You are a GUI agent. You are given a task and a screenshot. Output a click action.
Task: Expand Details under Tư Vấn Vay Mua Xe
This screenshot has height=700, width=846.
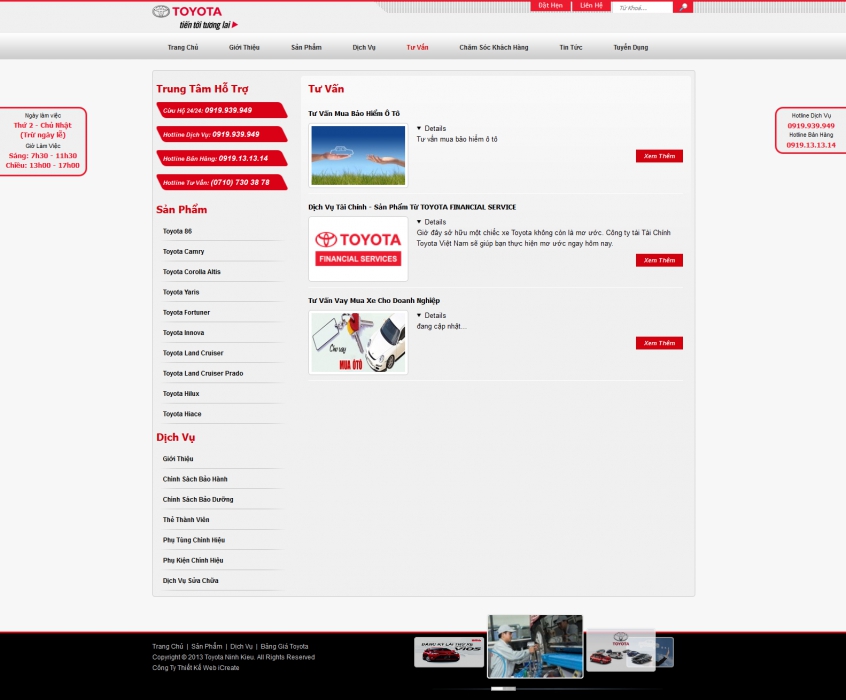431,315
